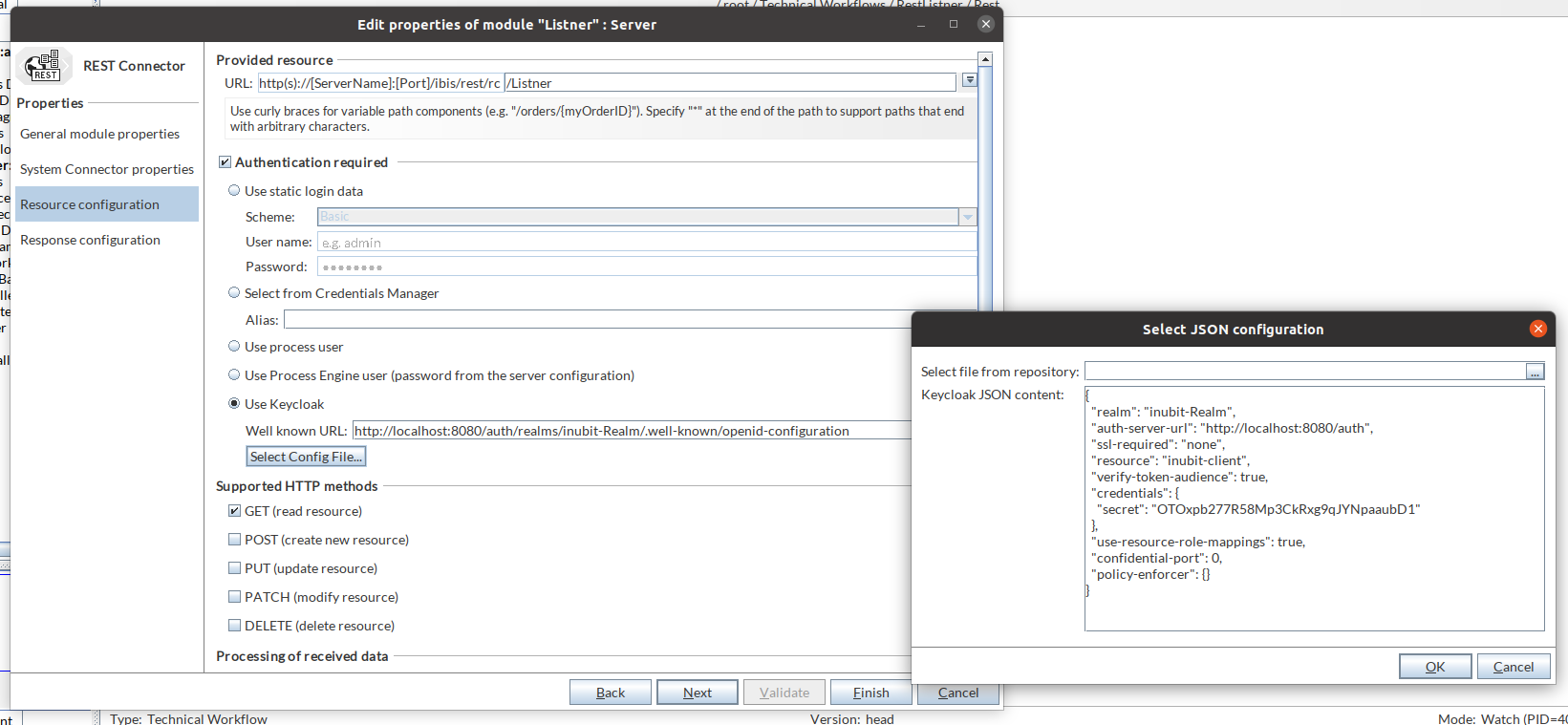Open System Connector properties page

tap(106, 169)
